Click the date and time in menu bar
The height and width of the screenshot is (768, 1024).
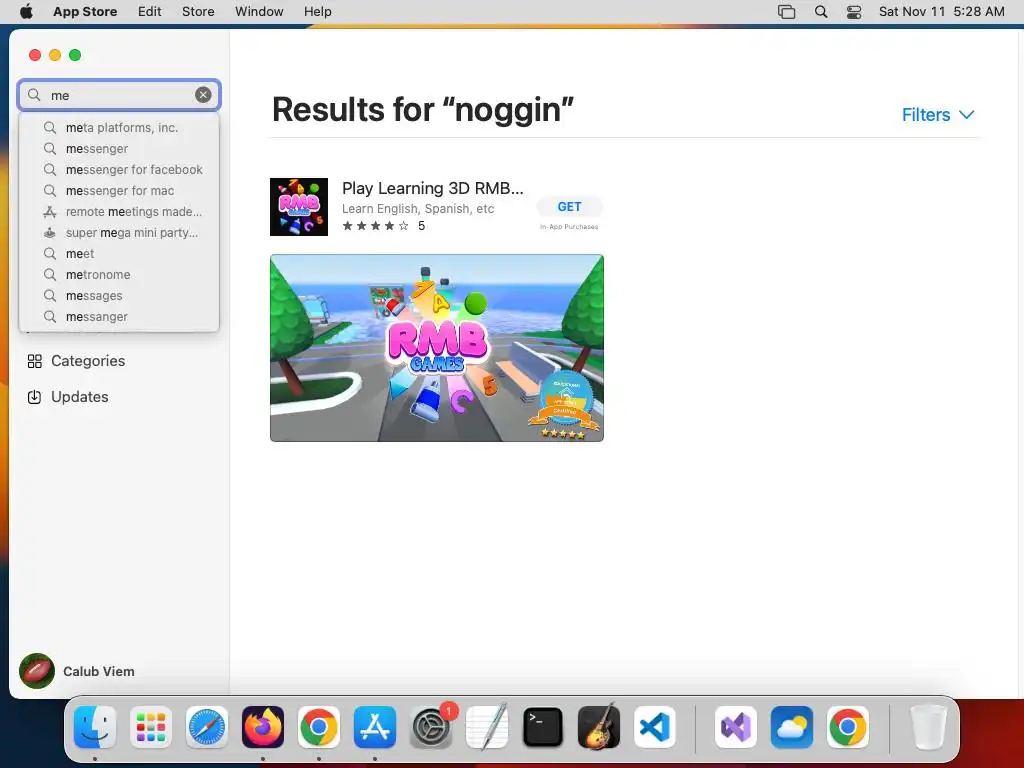[941, 12]
